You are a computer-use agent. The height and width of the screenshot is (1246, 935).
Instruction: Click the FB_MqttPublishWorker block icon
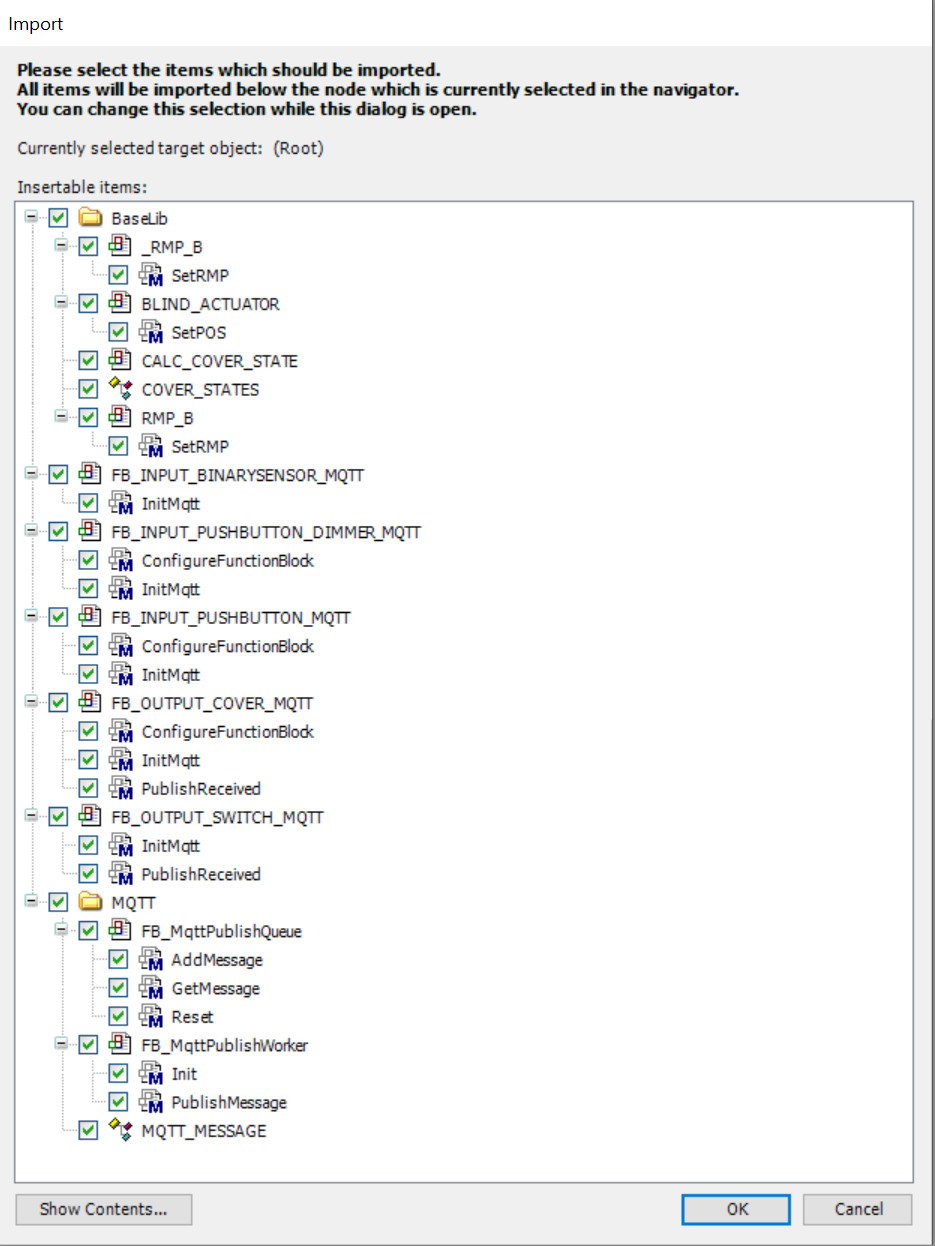tap(120, 1045)
